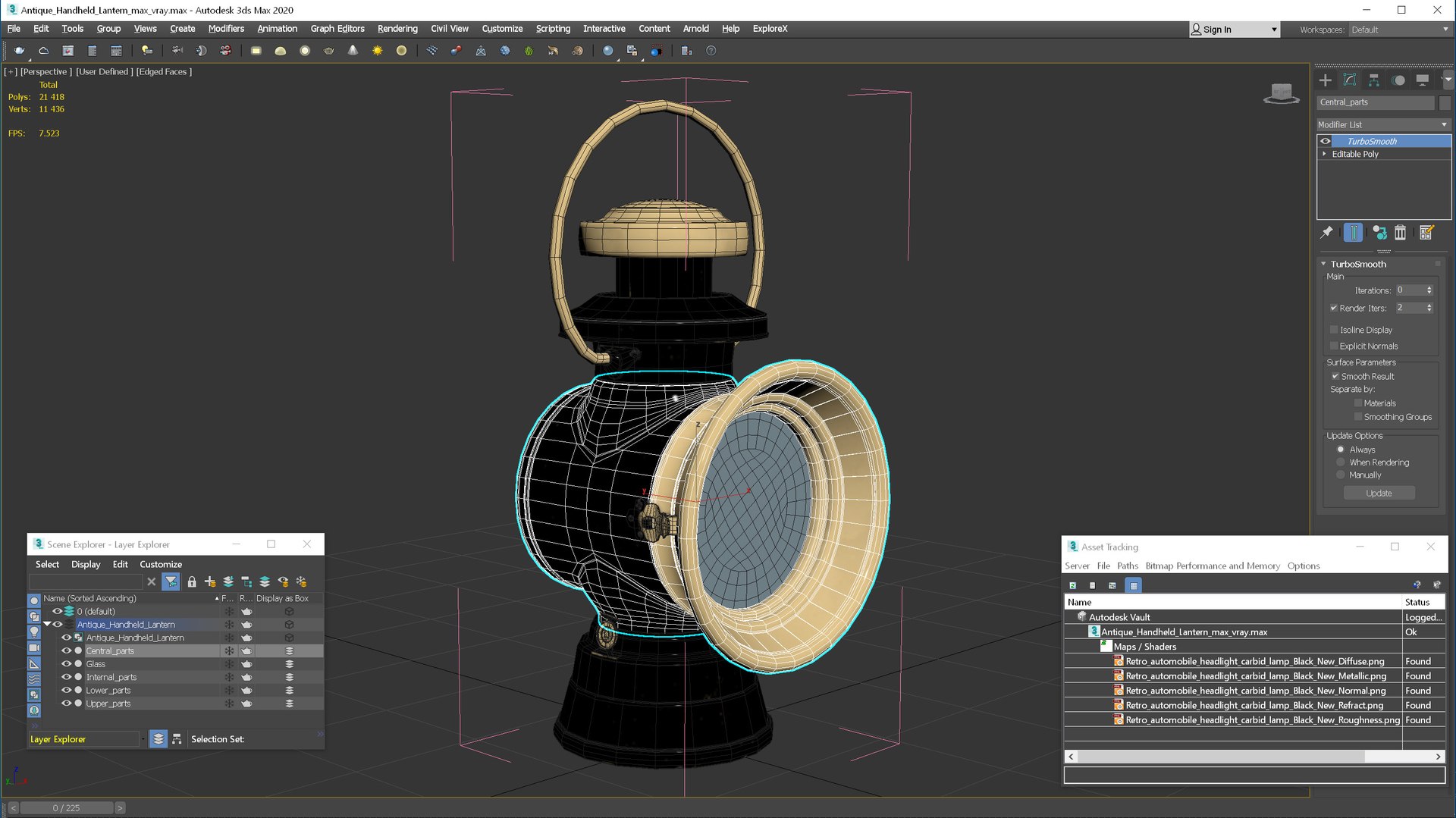Uncheck the Render Iters checkbox

click(x=1334, y=309)
